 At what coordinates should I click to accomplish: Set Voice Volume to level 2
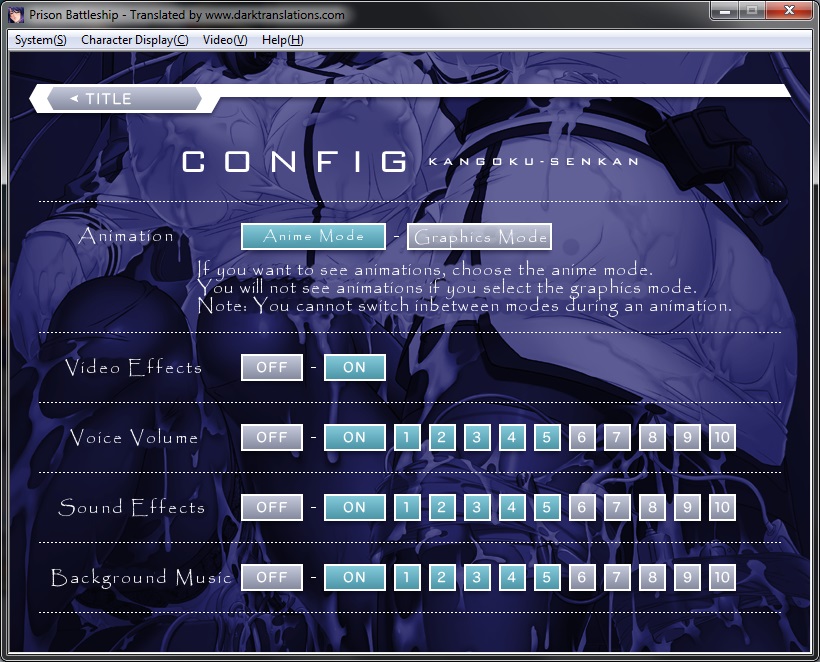(442, 437)
